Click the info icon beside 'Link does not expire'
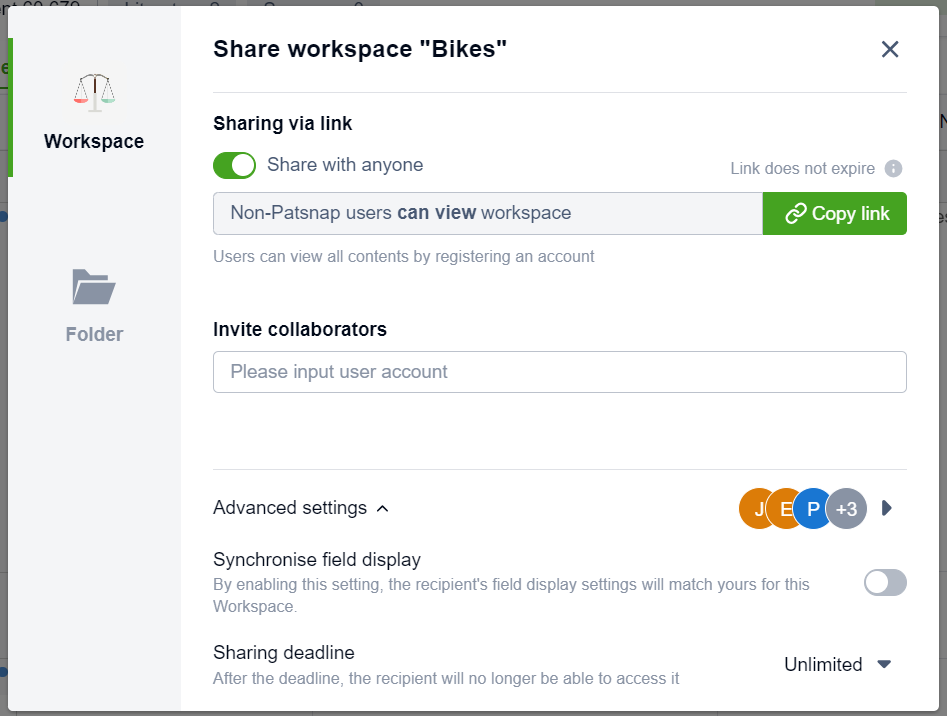This screenshot has height=716, width=947. point(895,168)
